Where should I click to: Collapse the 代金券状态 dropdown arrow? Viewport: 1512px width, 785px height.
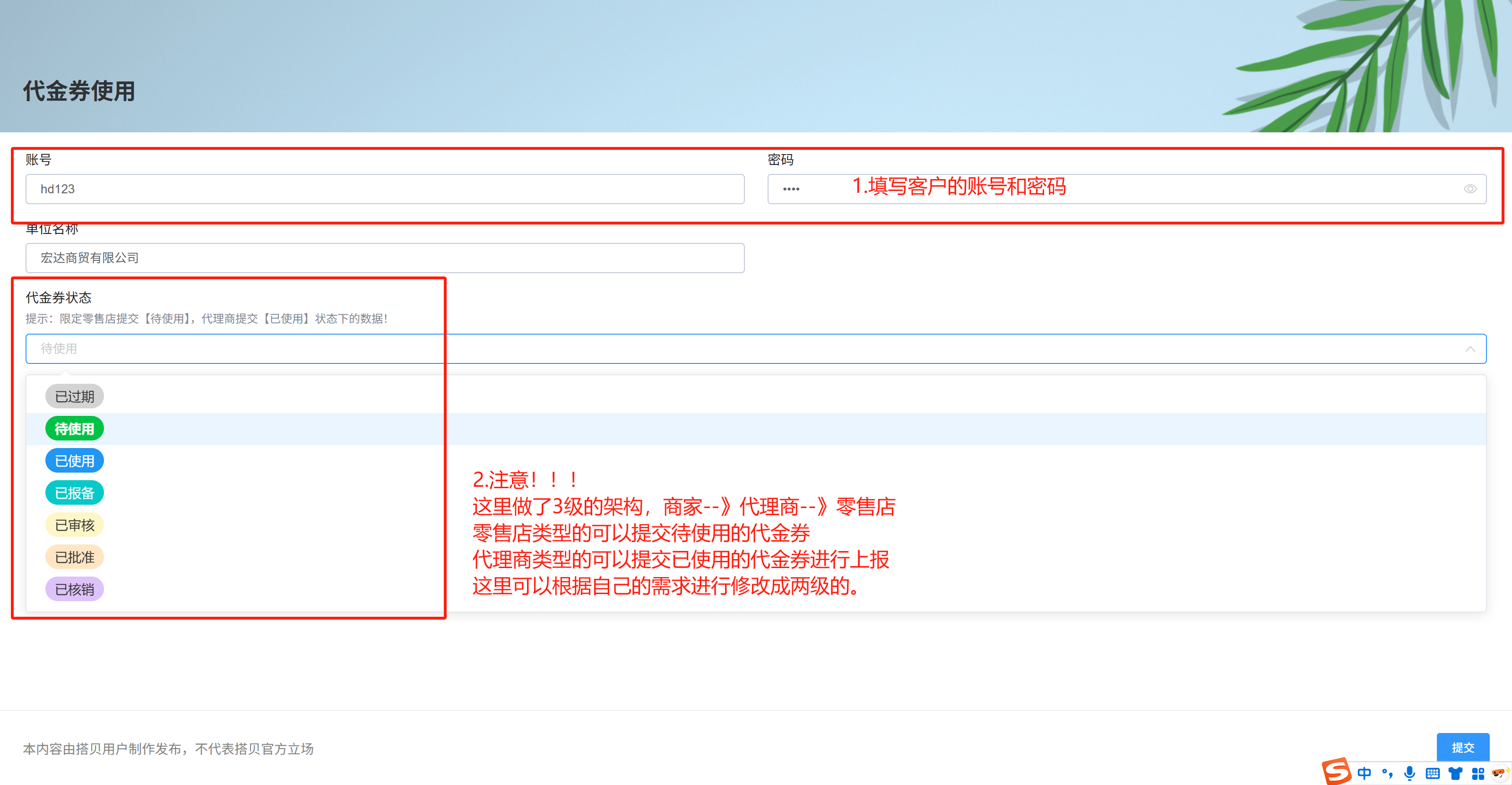(x=1470, y=349)
